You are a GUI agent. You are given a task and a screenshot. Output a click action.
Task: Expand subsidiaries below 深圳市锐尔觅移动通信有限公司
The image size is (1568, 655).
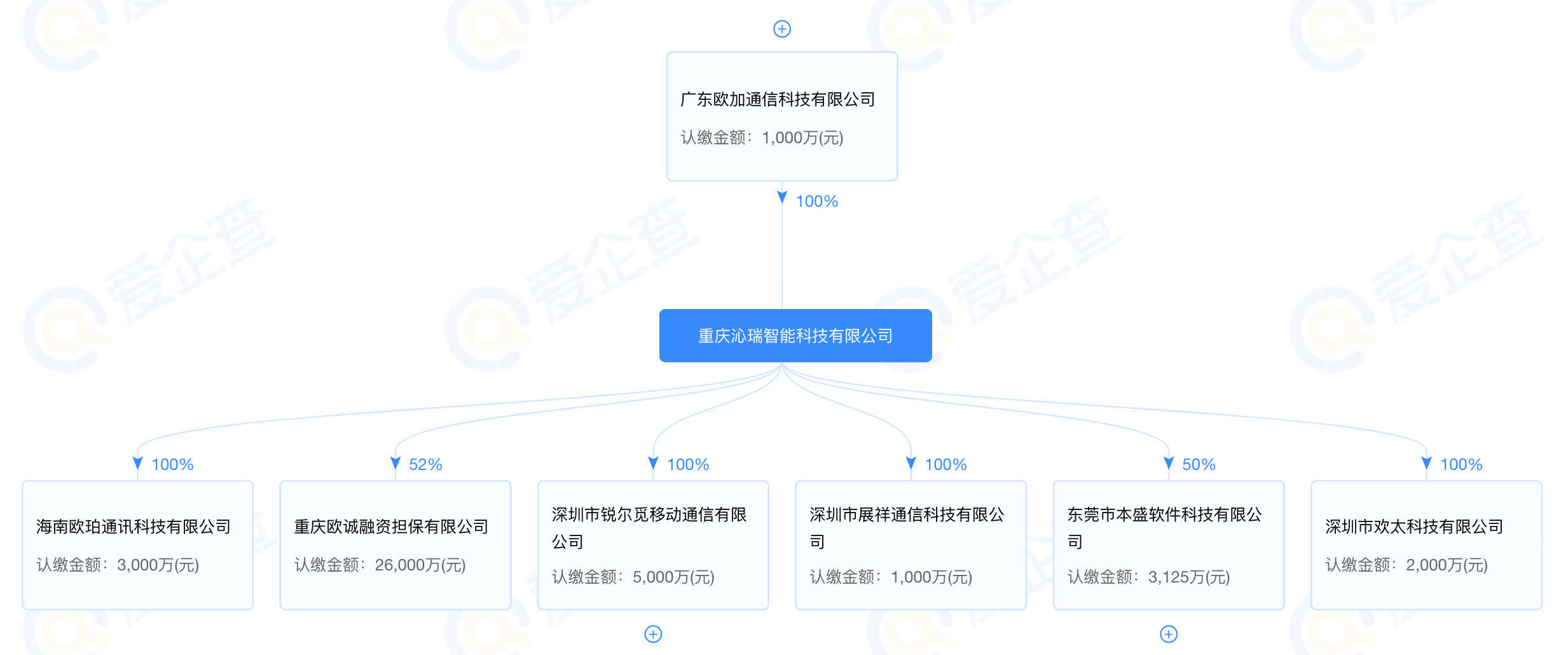pos(653,634)
